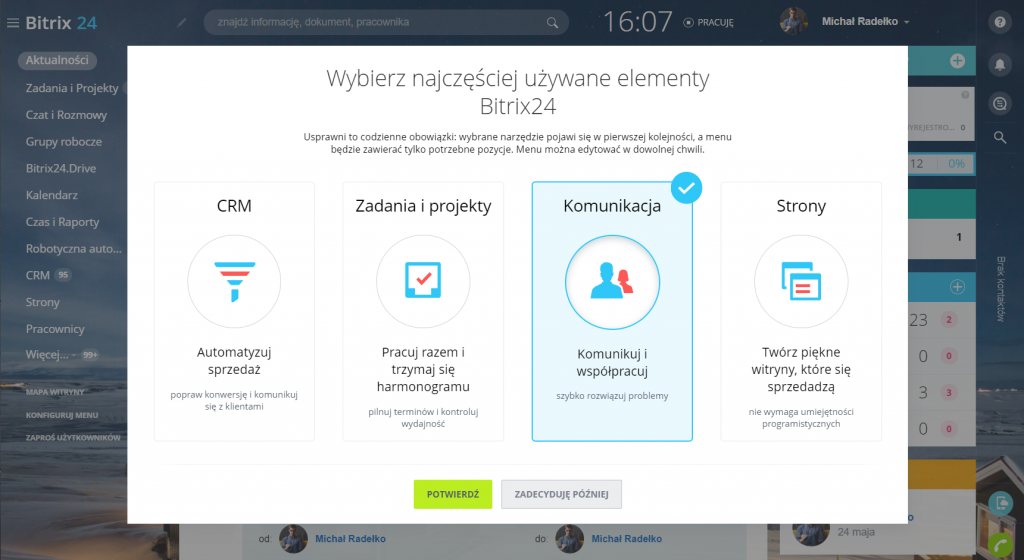Viewport: 1024px width, 560px height.
Task: Click the magnifier icon in right sidebar
Action: coord(998,138)
